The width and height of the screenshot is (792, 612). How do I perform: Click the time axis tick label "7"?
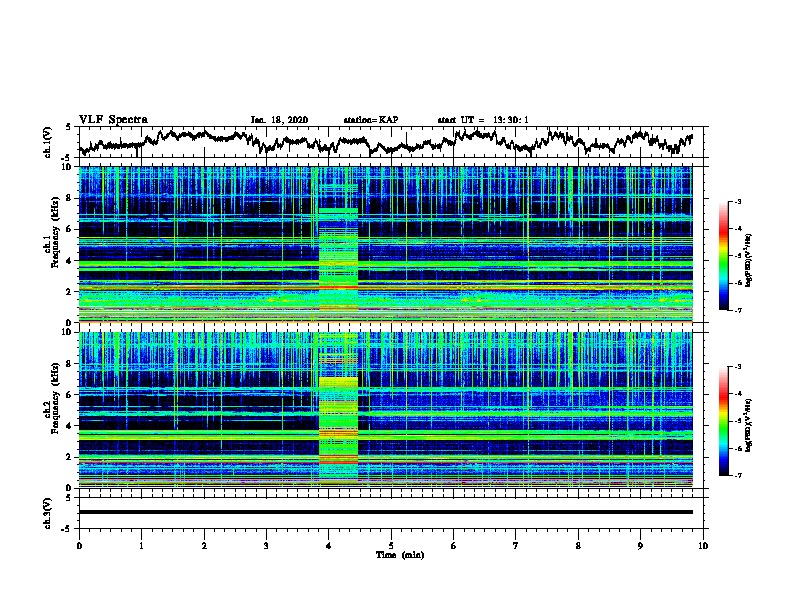516,546
